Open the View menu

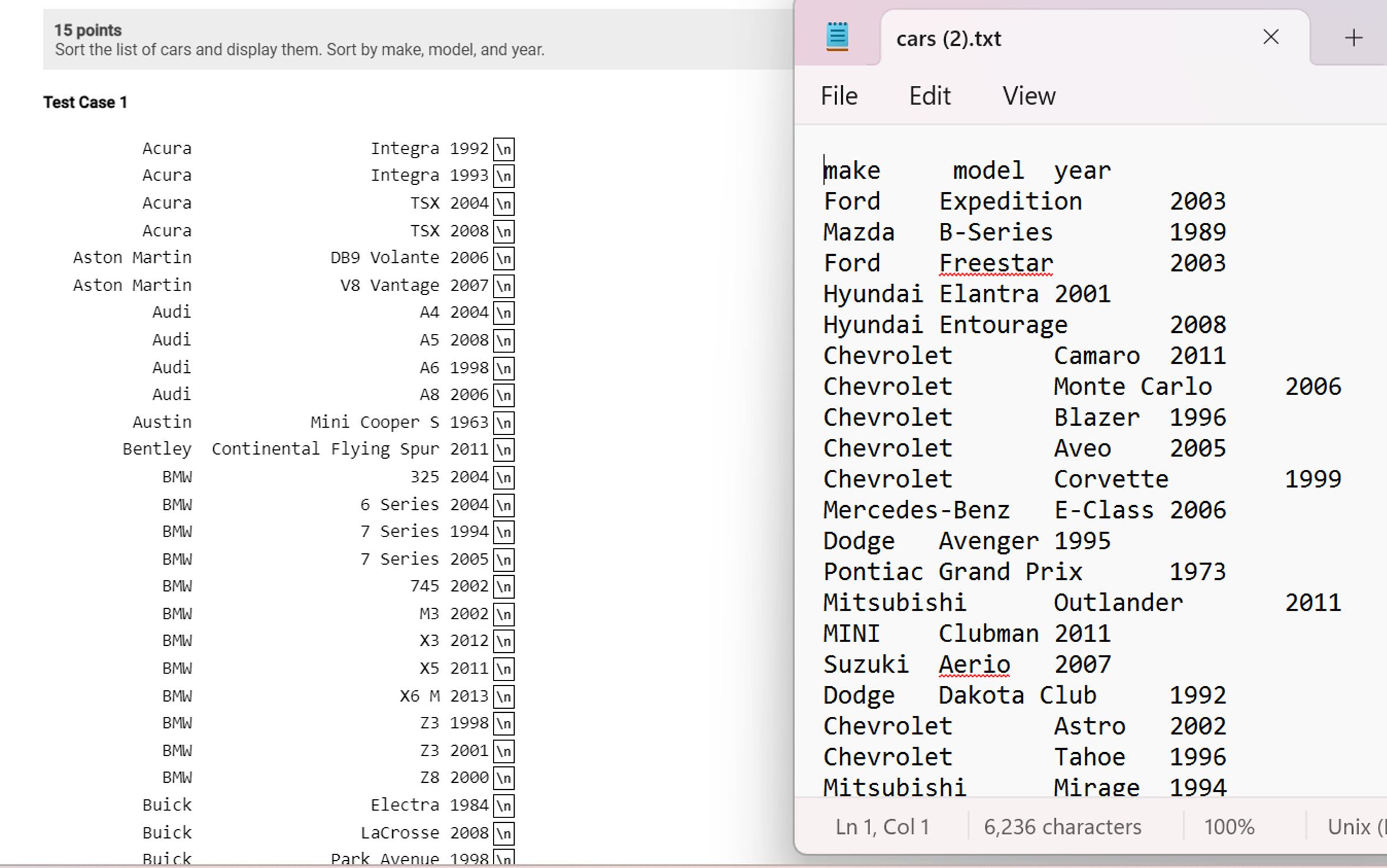pyautogui.click(x=1028, y=95)
